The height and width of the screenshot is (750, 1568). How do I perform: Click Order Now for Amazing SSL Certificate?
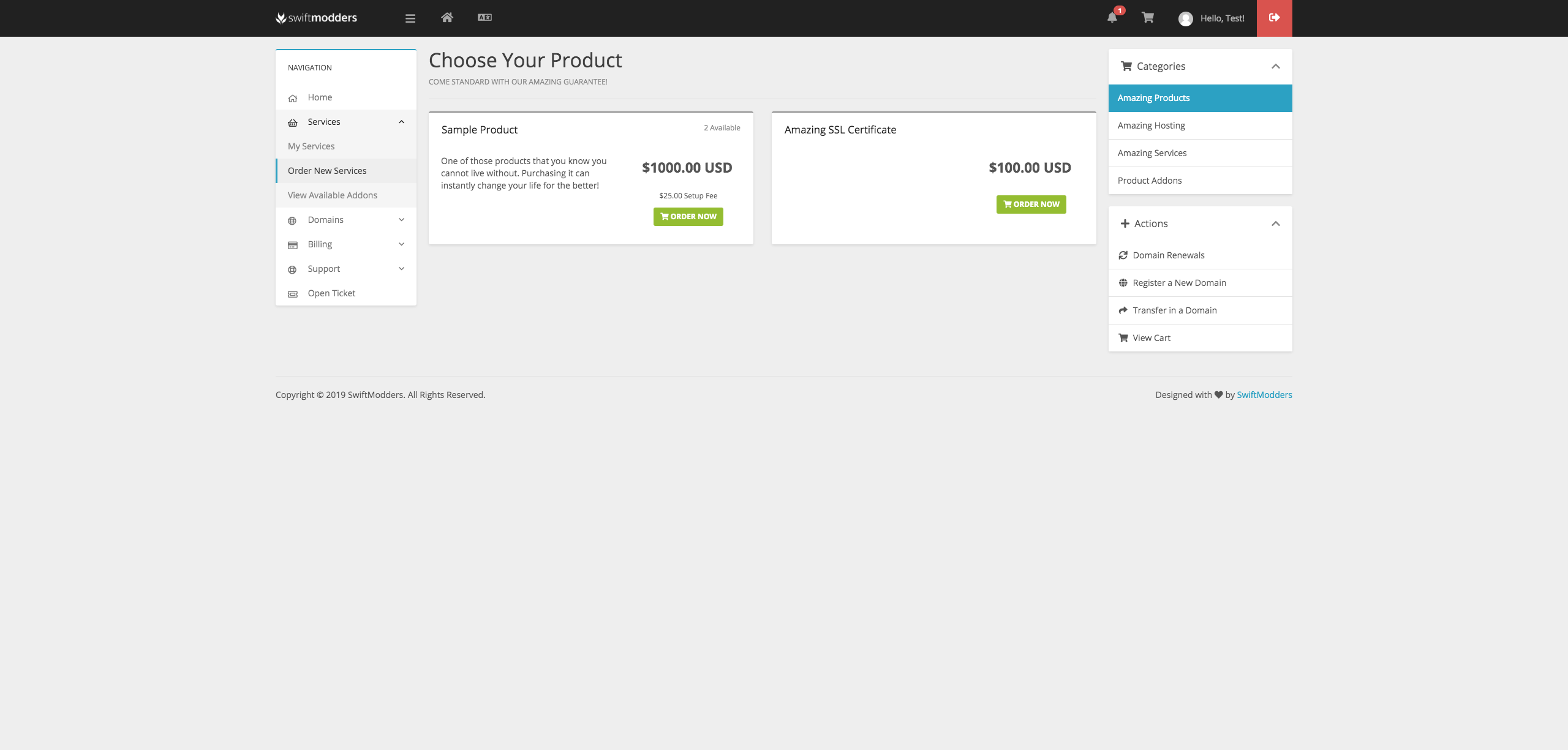(x=1031, y=204)
